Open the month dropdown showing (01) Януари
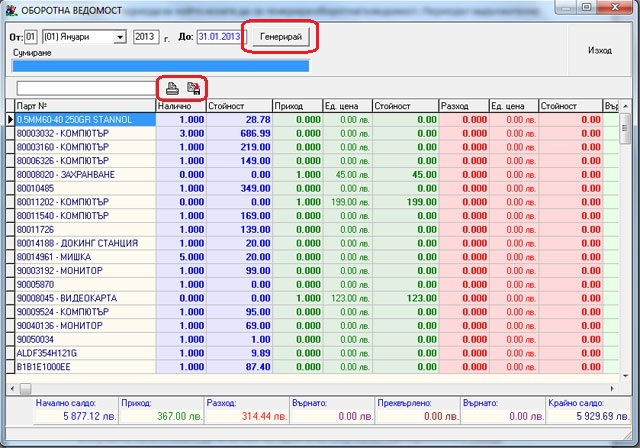This screenshot has height=448, width=640. point(120,37)
